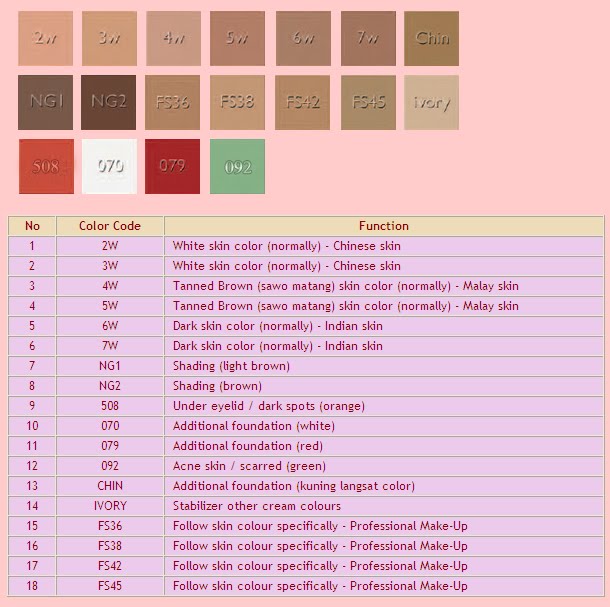Select the FS45 color swatch

tap(368, 102)
